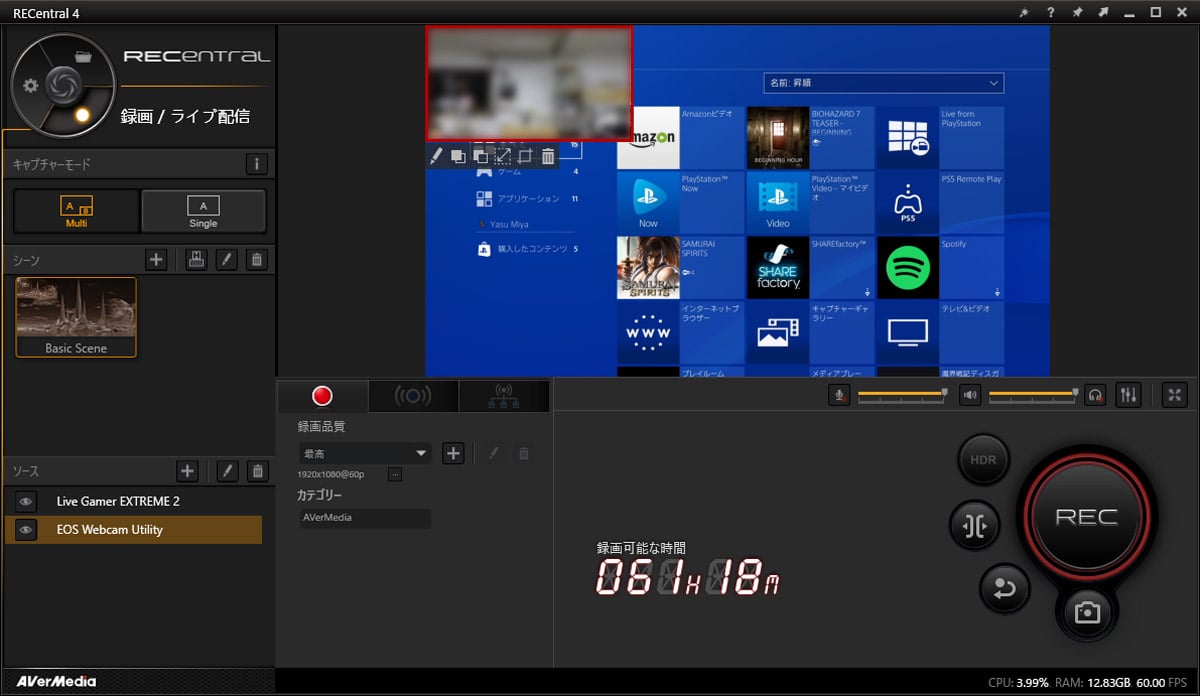
Task: Toggle visibility of Live Gamer EXTREME 2
Action: tap(26, 501)
